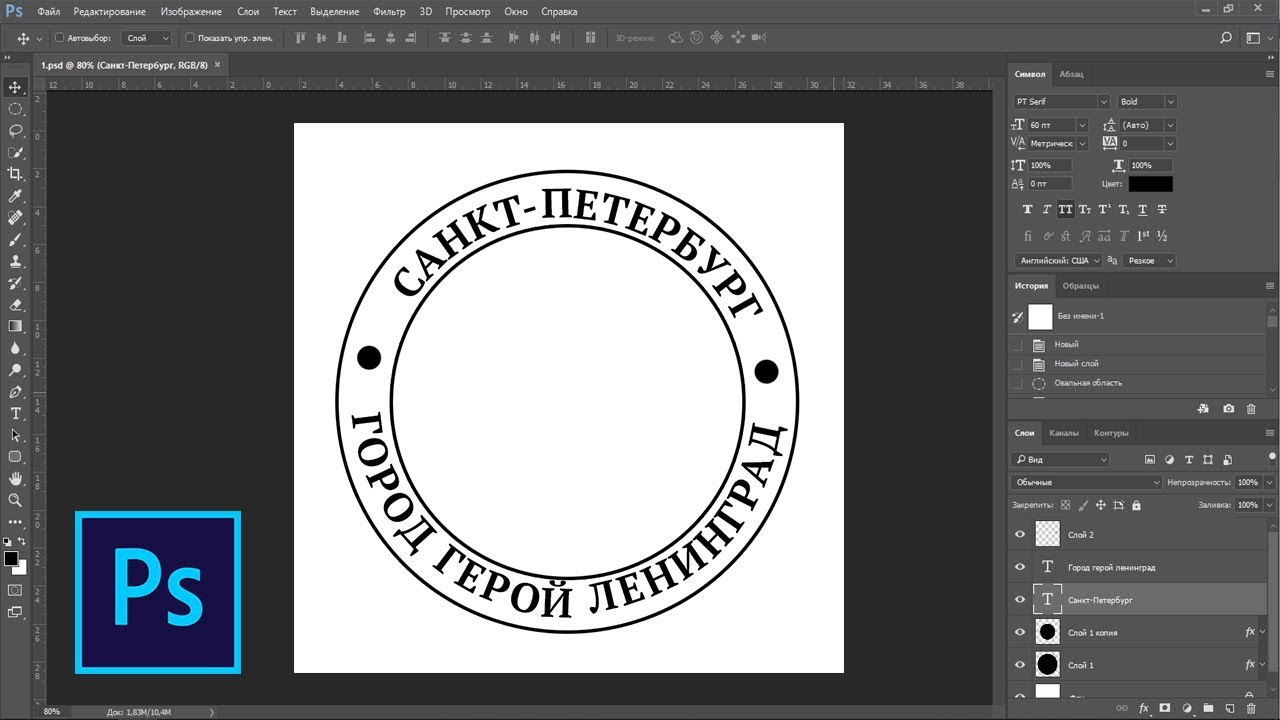Open the Файл menu
Screen dimensions: 1280x720
click(x=49, y=12)
